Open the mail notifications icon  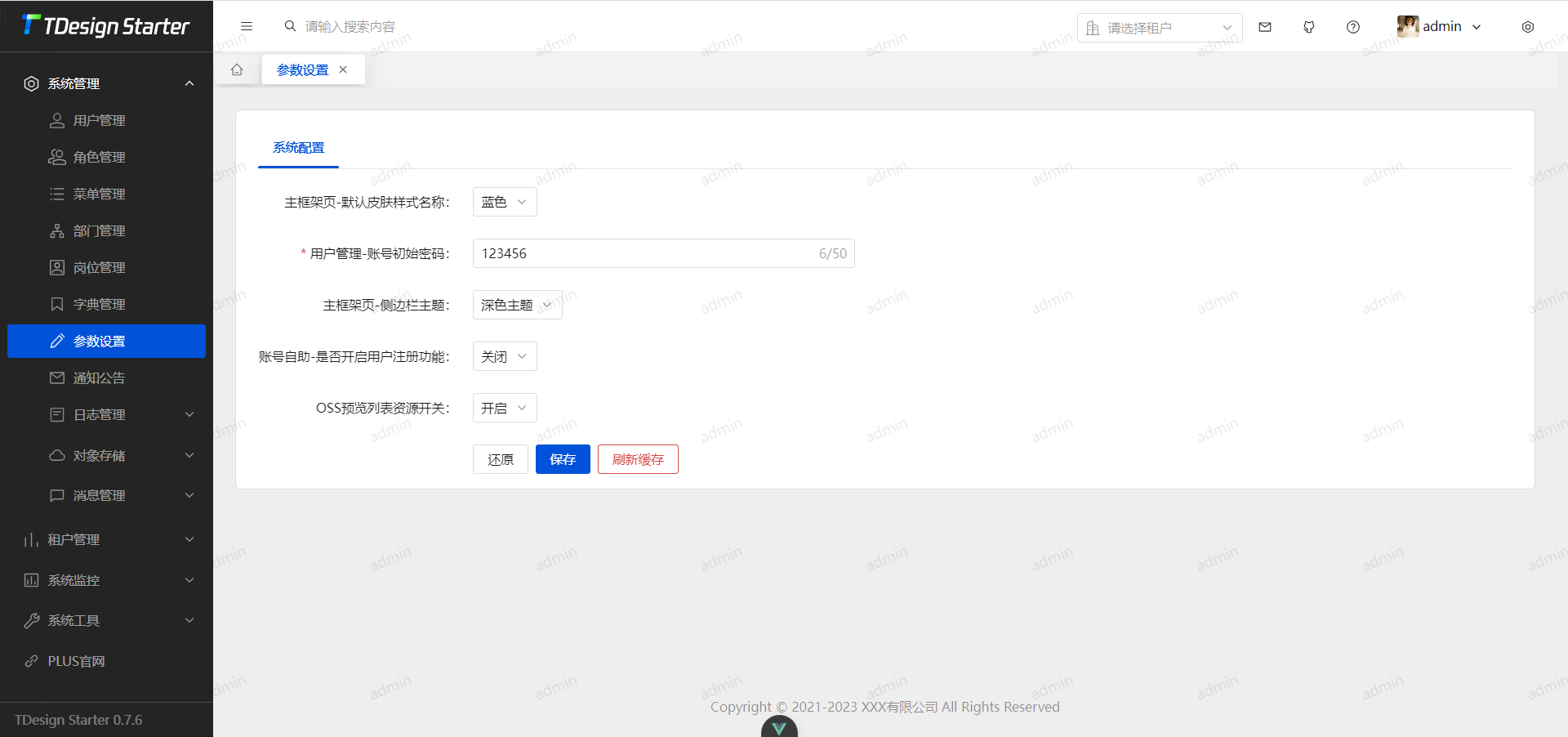point(1265,27)
